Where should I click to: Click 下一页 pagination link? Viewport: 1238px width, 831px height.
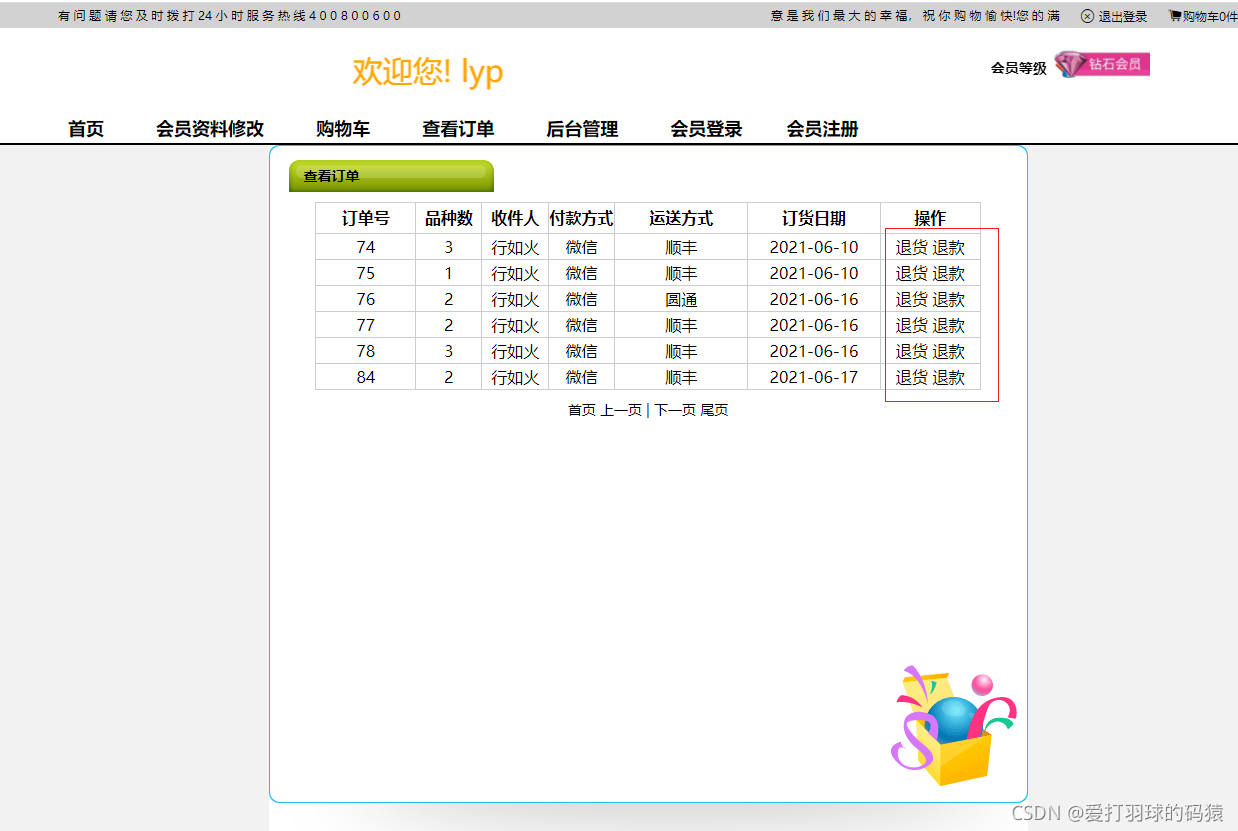[x=678, y=409]
